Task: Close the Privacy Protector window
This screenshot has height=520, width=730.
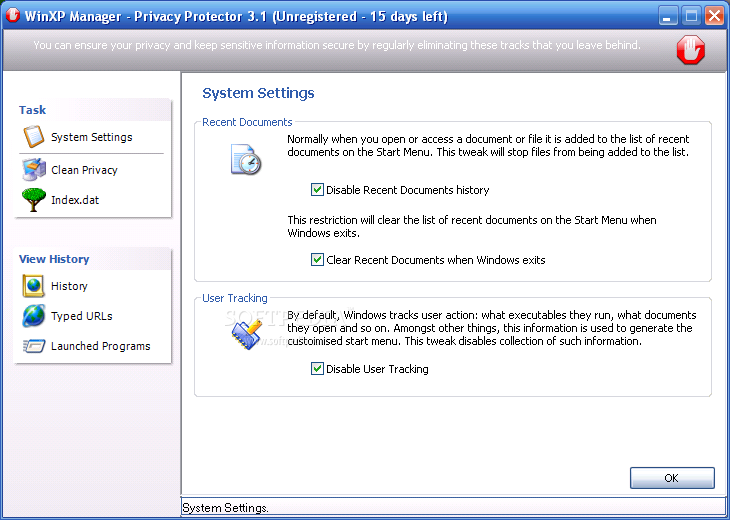Action: (x=714, y=16)
